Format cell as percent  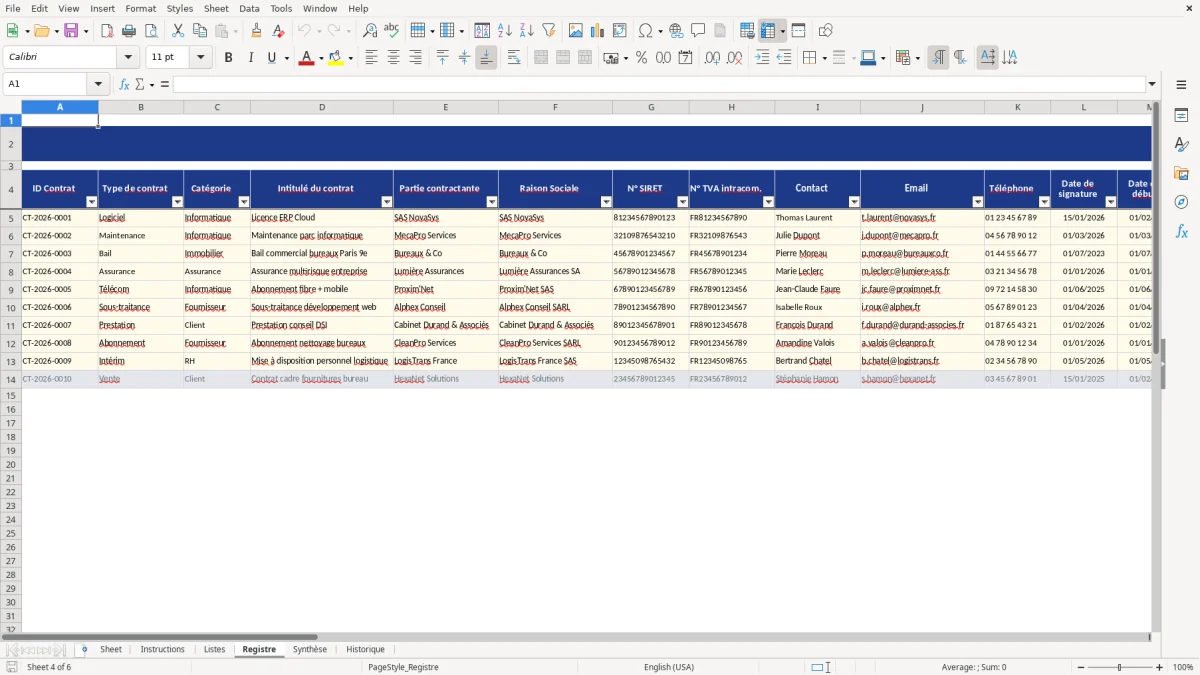[641, 58]
